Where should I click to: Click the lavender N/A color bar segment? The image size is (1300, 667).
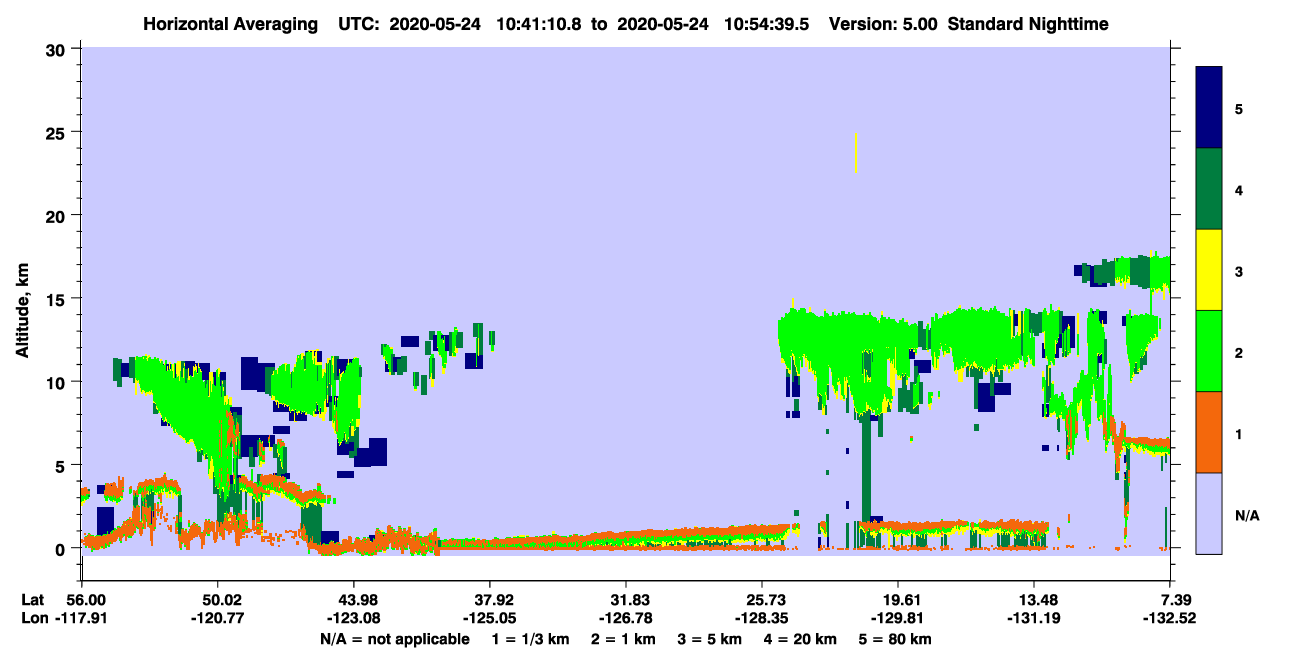(x=1209, y=513)
